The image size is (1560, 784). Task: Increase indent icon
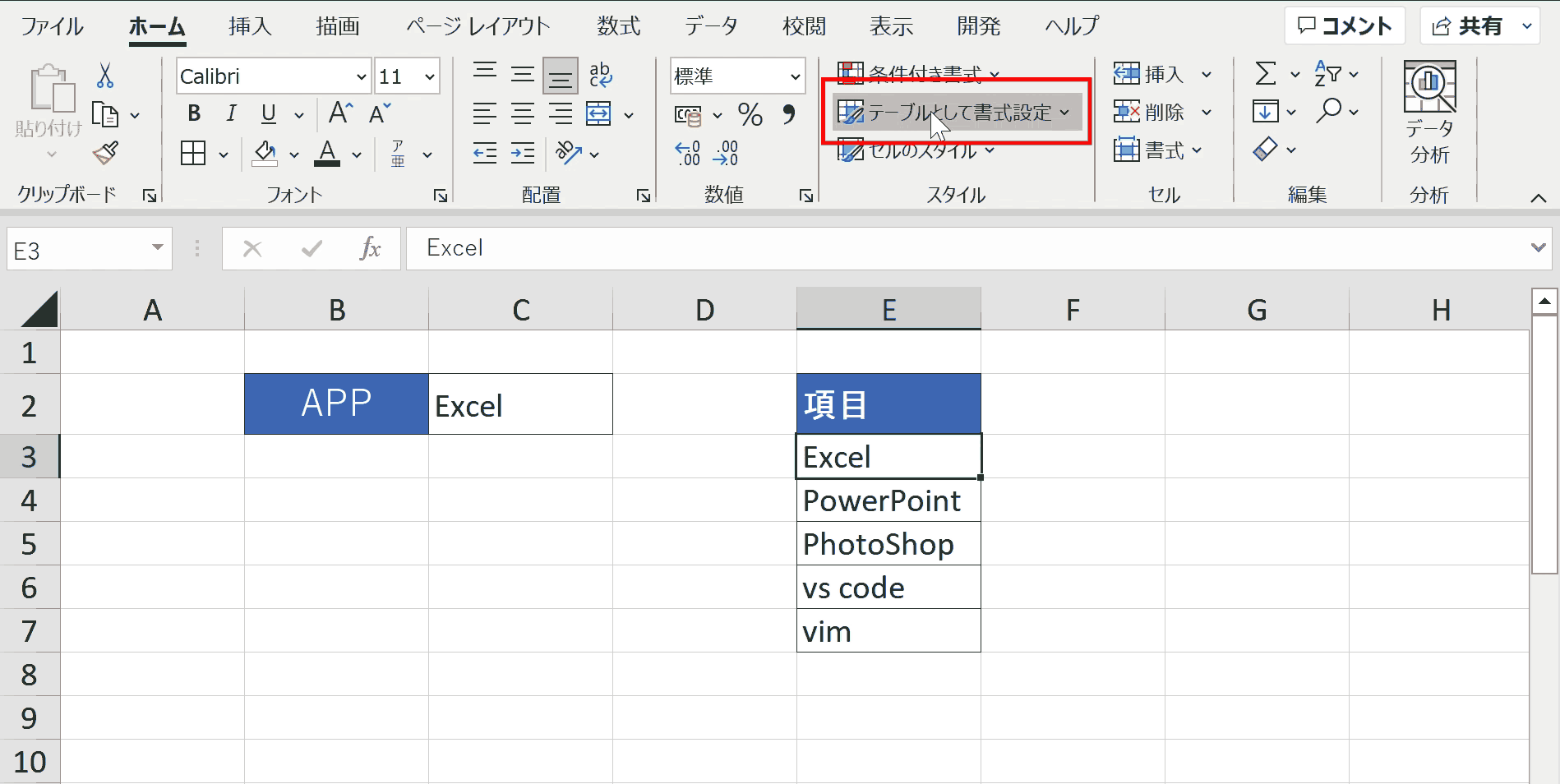point(523,153)
